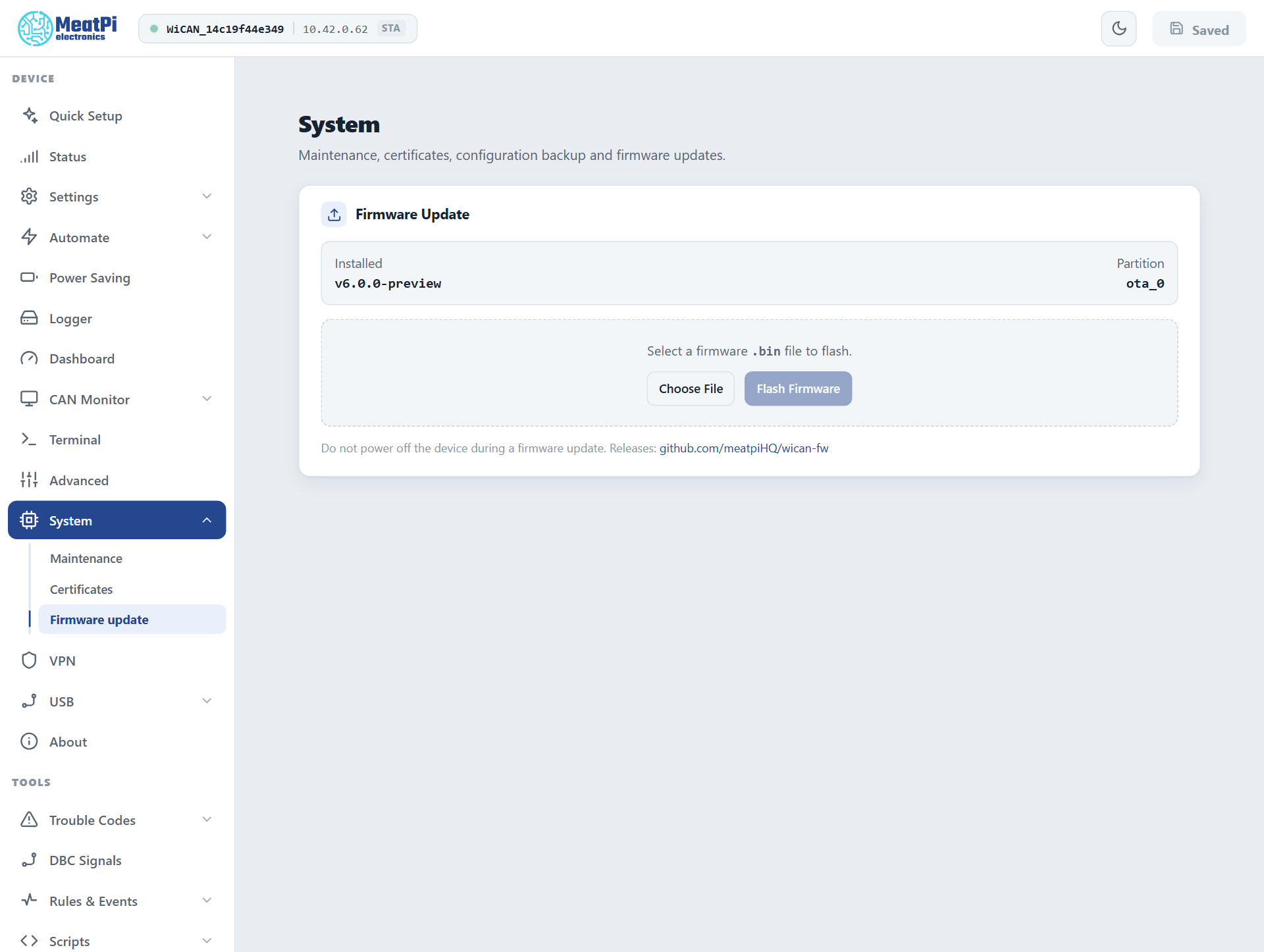Click the 10.42.0.62 IP address
This screenshot has width=1264, height=952.
pos(335,29)
